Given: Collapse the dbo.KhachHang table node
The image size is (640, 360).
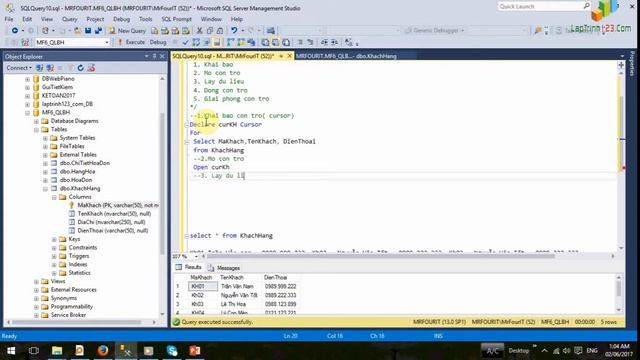Looking at the screenshot, I should (x=45, y=189).
